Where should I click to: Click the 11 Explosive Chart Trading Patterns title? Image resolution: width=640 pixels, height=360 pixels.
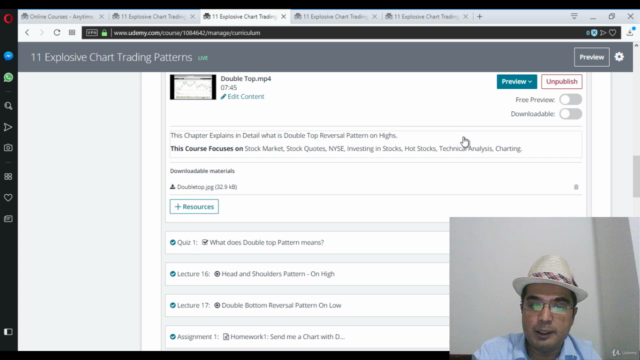111,57
